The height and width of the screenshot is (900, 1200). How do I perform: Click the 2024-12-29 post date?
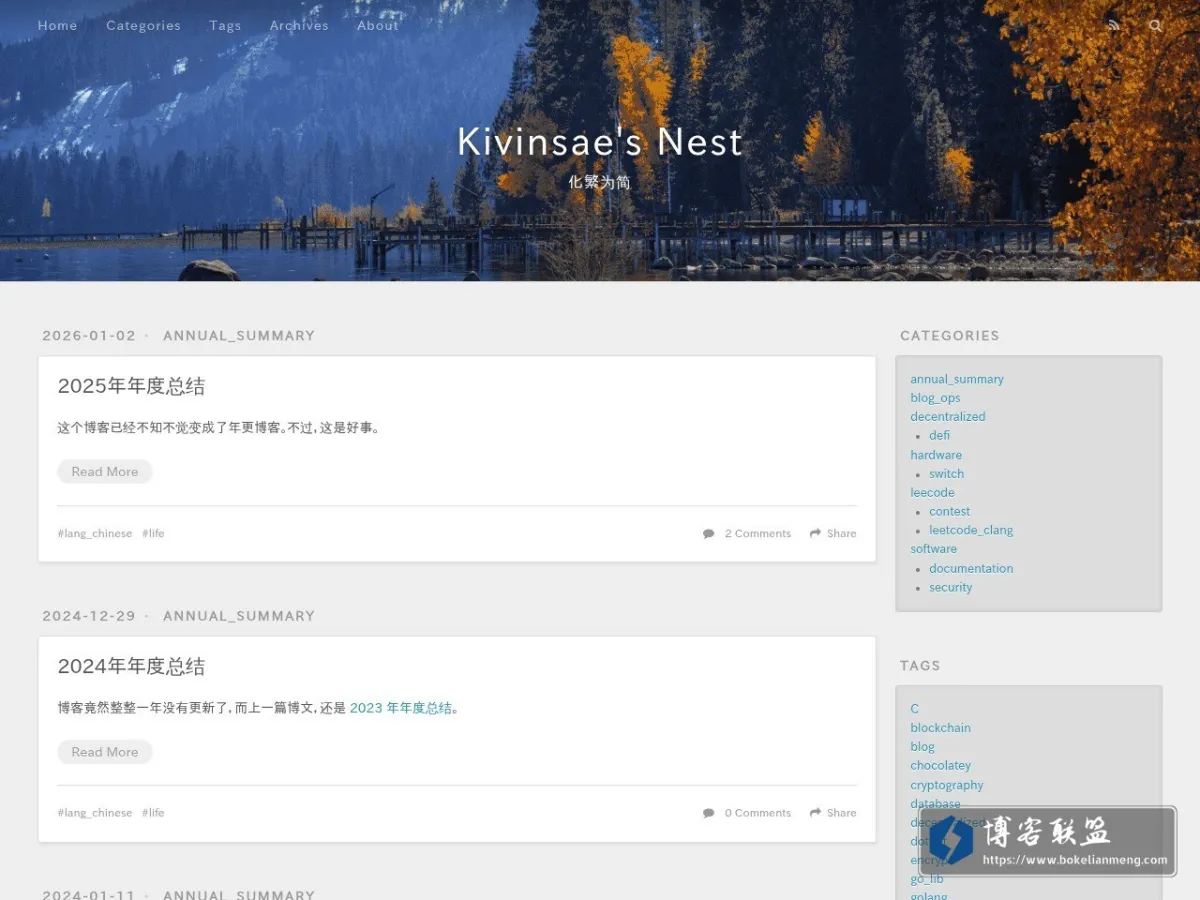(x=89, y=616)
